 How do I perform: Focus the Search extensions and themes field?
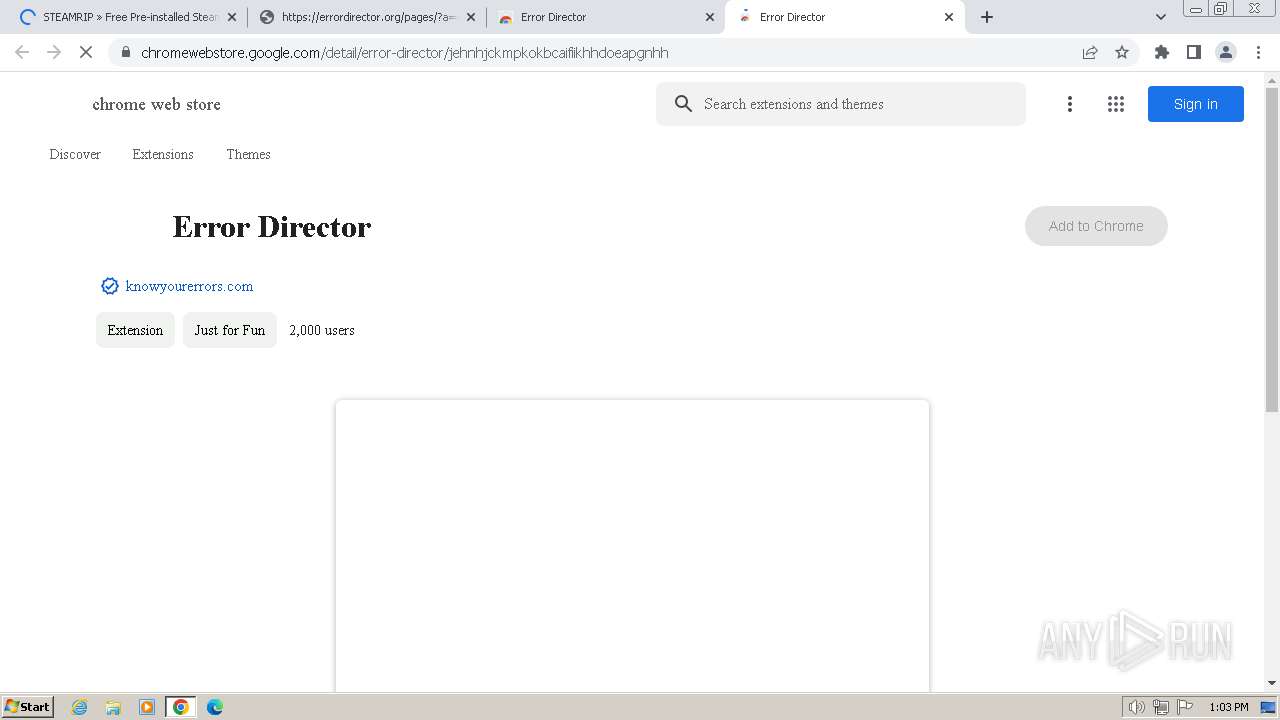click(x=841, y=104)
